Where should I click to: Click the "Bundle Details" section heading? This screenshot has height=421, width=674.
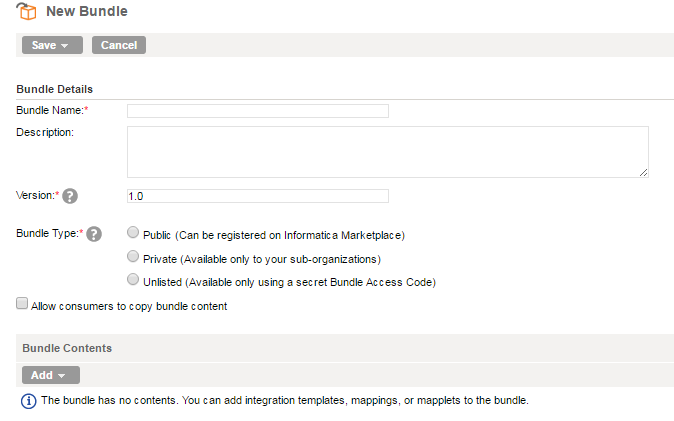[55, 89]
